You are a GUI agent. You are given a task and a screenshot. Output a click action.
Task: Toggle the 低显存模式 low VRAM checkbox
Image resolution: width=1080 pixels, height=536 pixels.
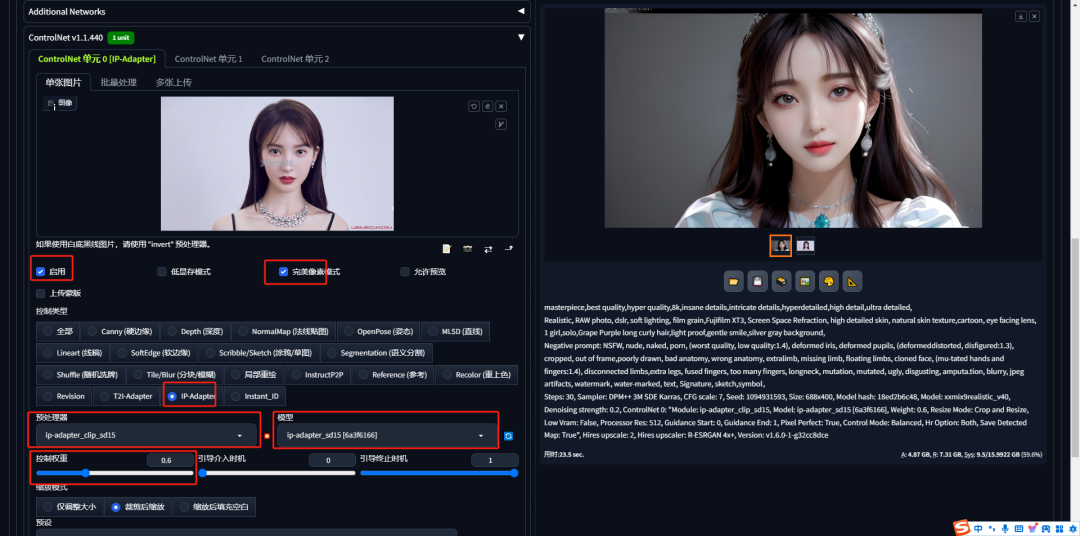[162, 271]
